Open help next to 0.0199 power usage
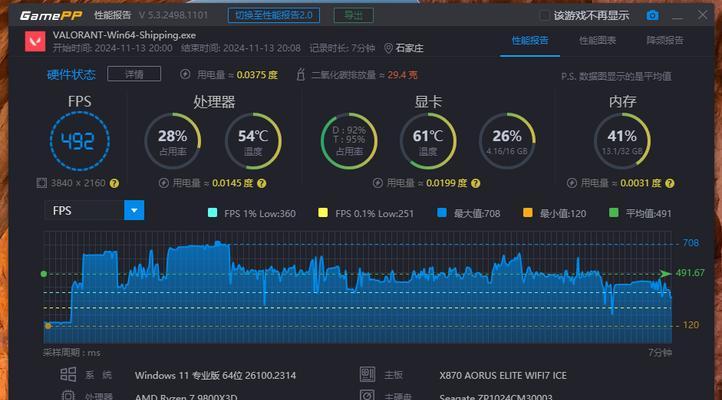722x400 pixels. point(476,183)
